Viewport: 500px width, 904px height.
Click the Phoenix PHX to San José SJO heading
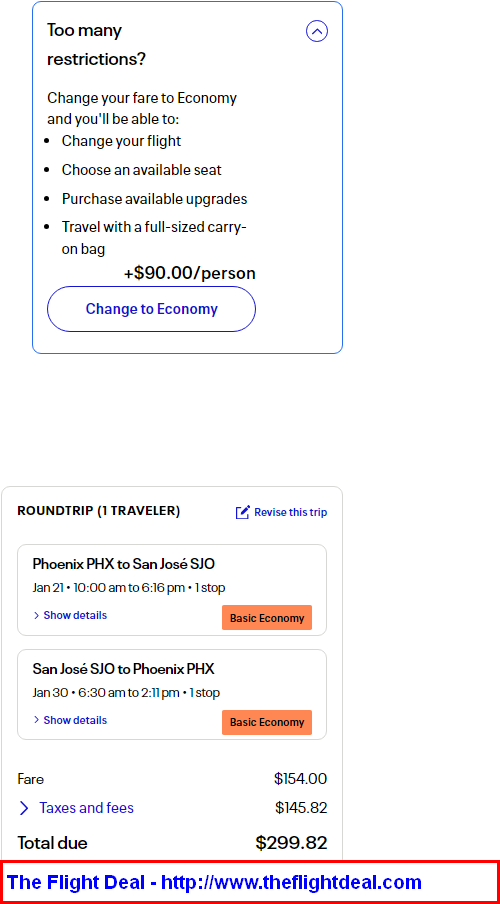point(124,563)
